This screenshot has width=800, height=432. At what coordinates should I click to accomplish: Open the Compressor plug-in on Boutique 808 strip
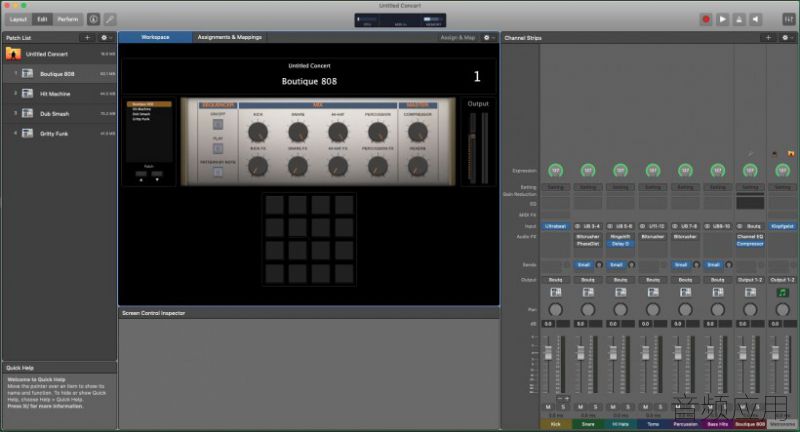[750, 244]
